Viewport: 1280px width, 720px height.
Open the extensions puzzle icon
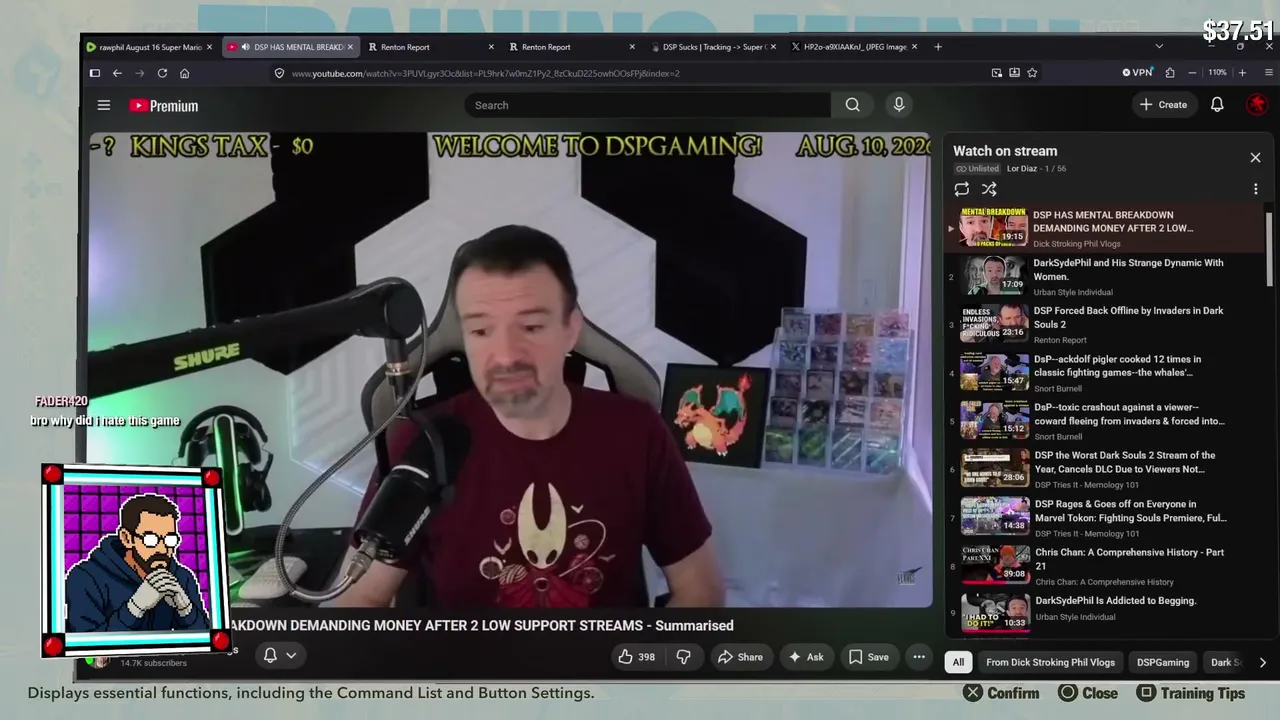[x=1170, y=73]
